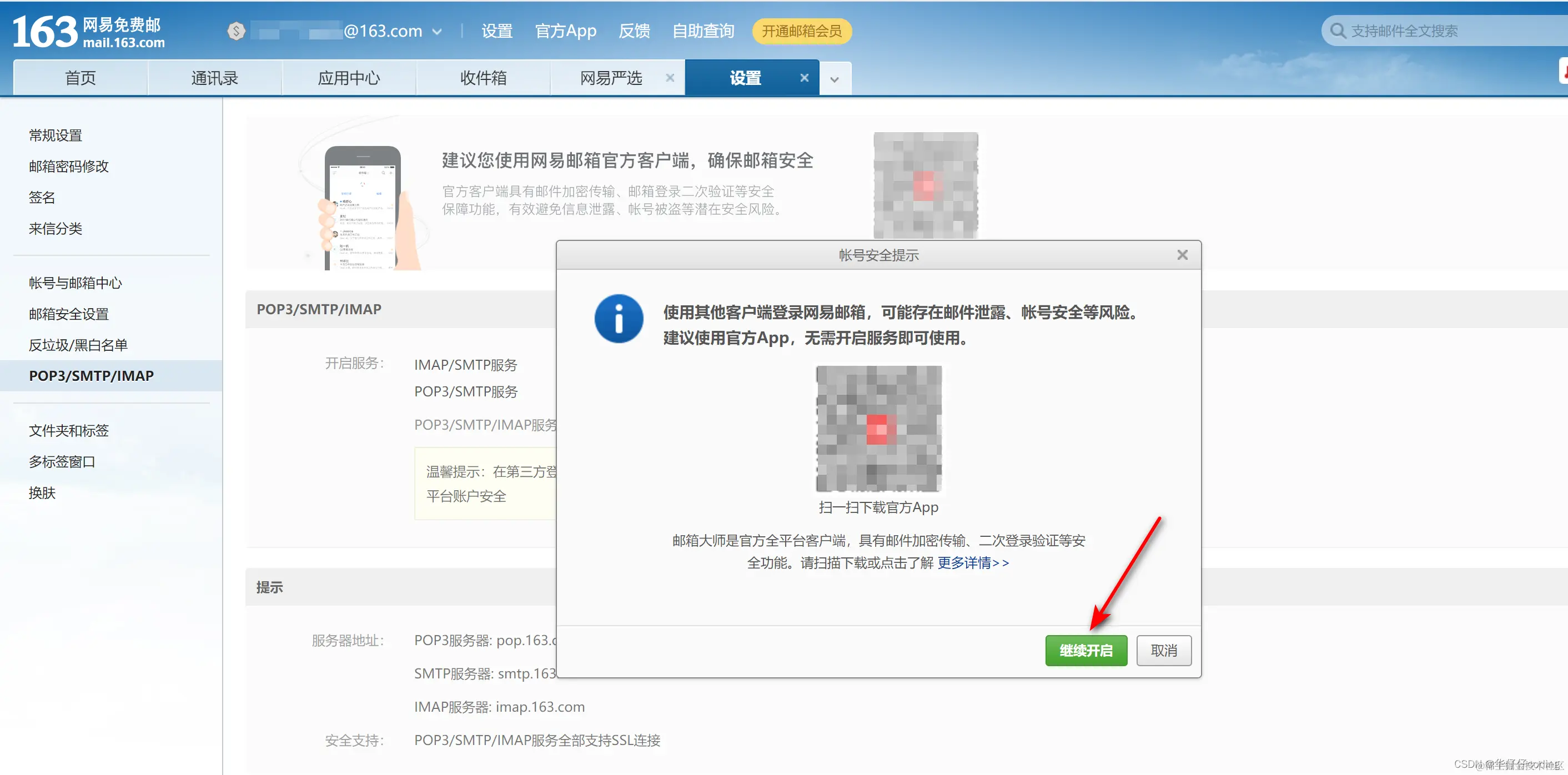Click the 取消 button in the dialog

pos(1163,650)
